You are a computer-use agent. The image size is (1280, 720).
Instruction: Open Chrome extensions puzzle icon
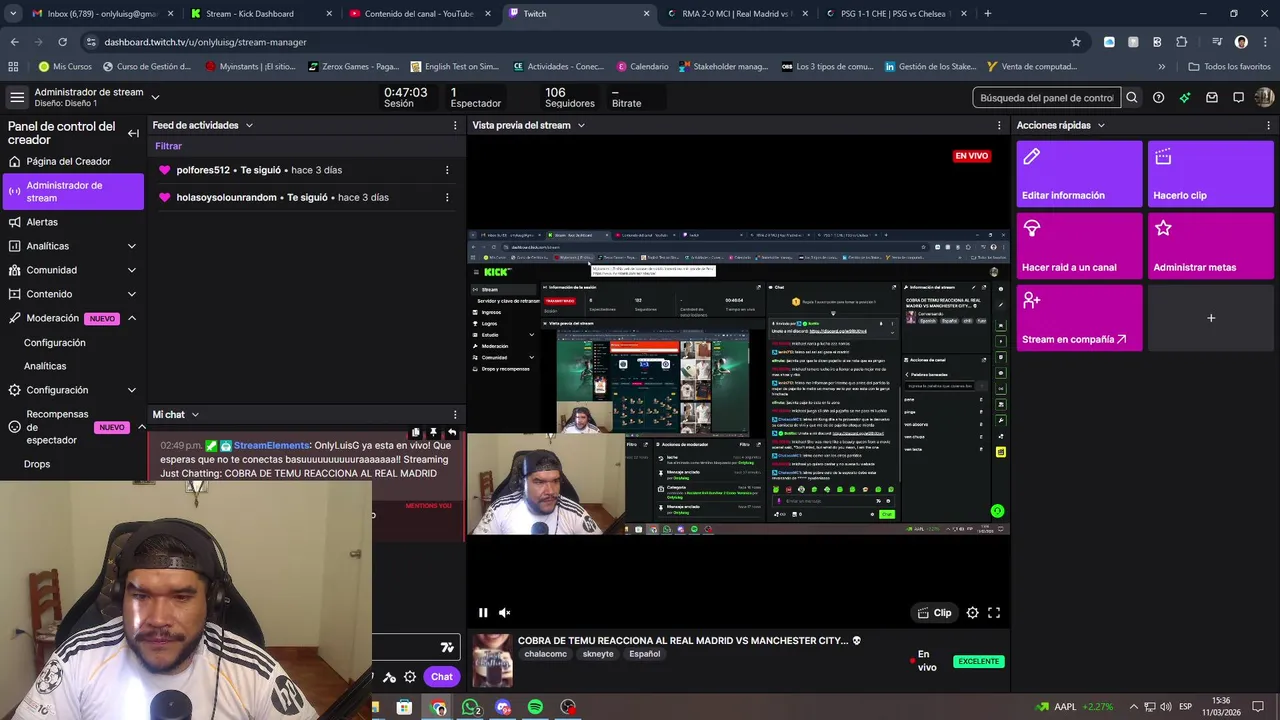[1182, 42]
